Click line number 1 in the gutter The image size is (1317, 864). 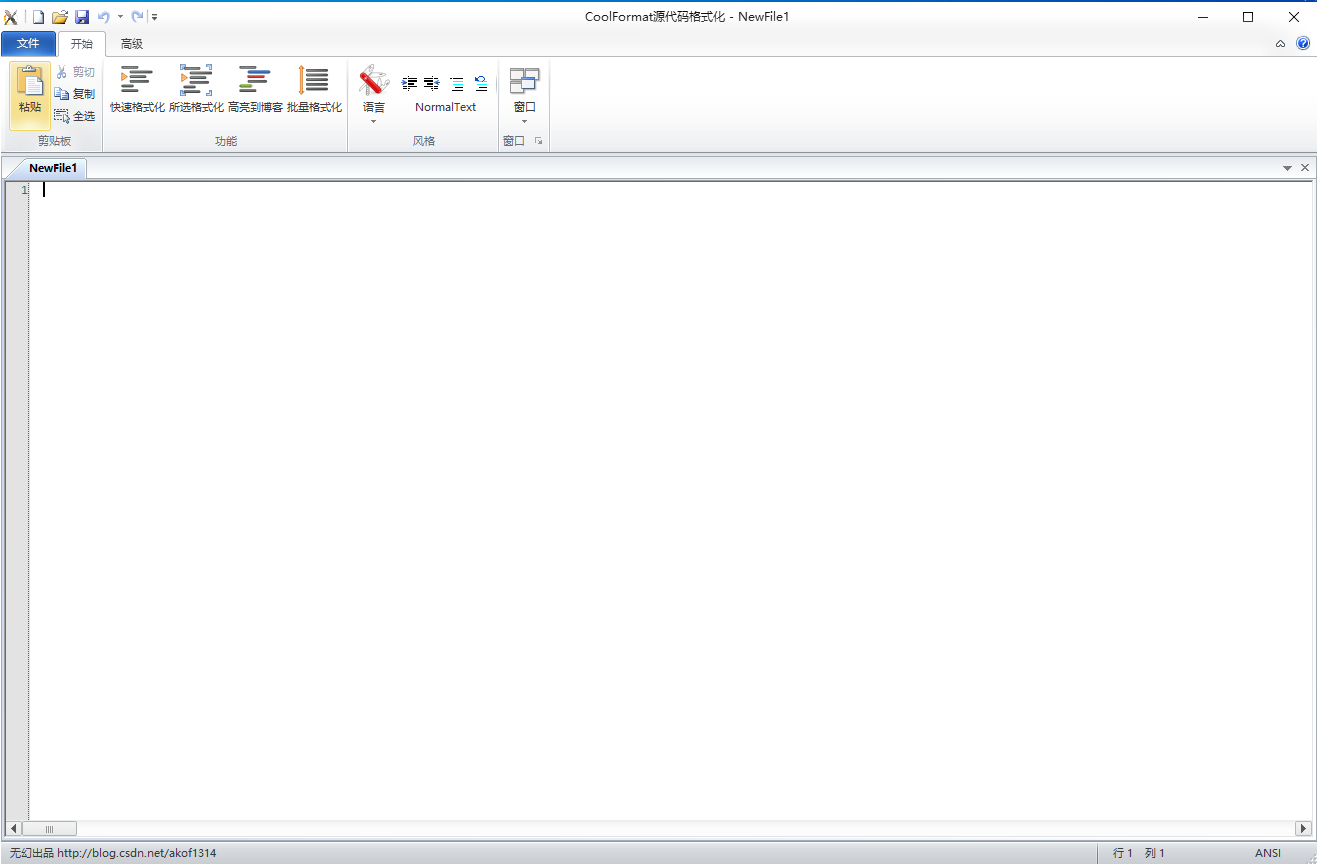(x=24, y=190)
